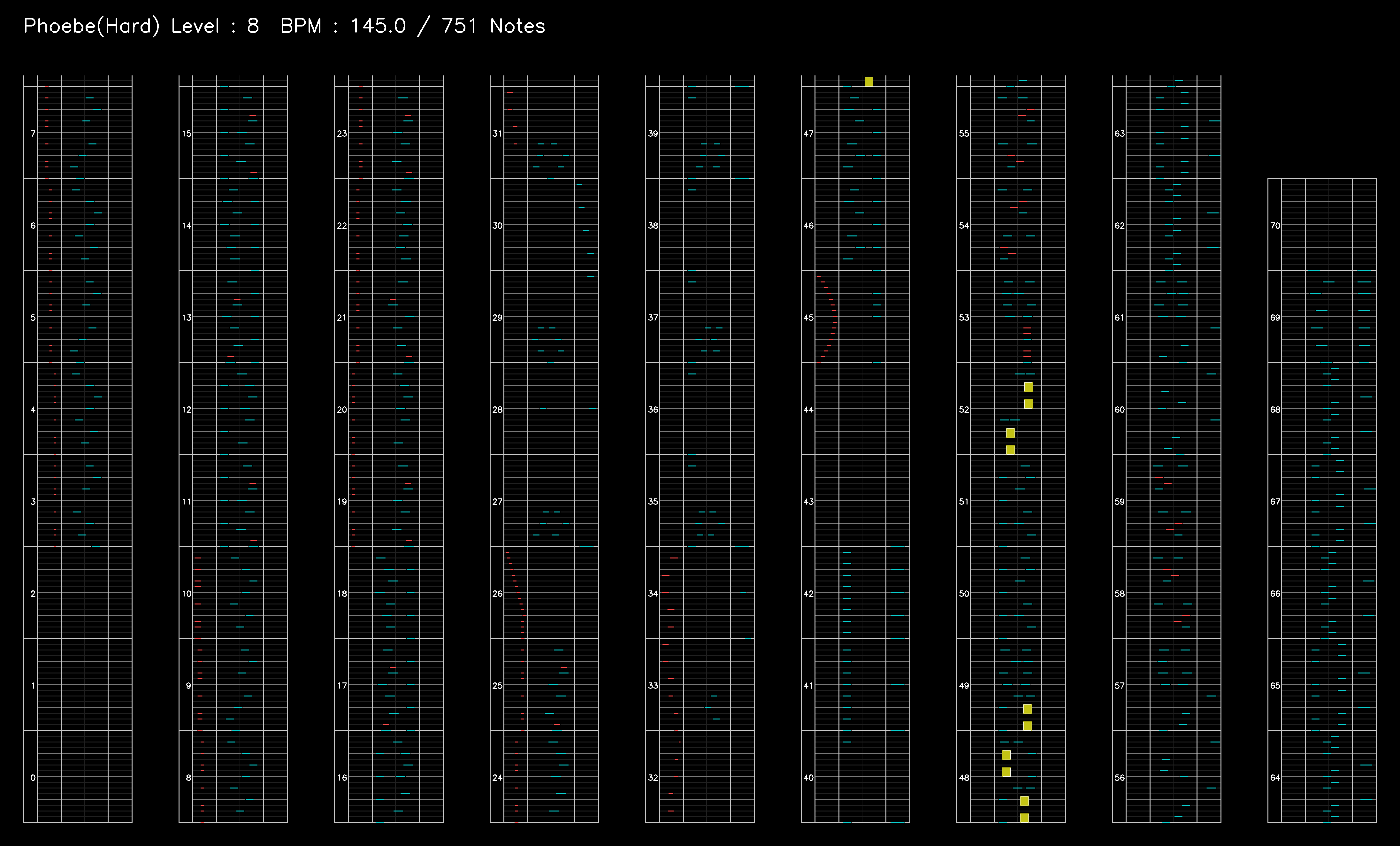Screen dimensions: 1400x846
Task: Select measure 16 label
Action: [342, 778]
